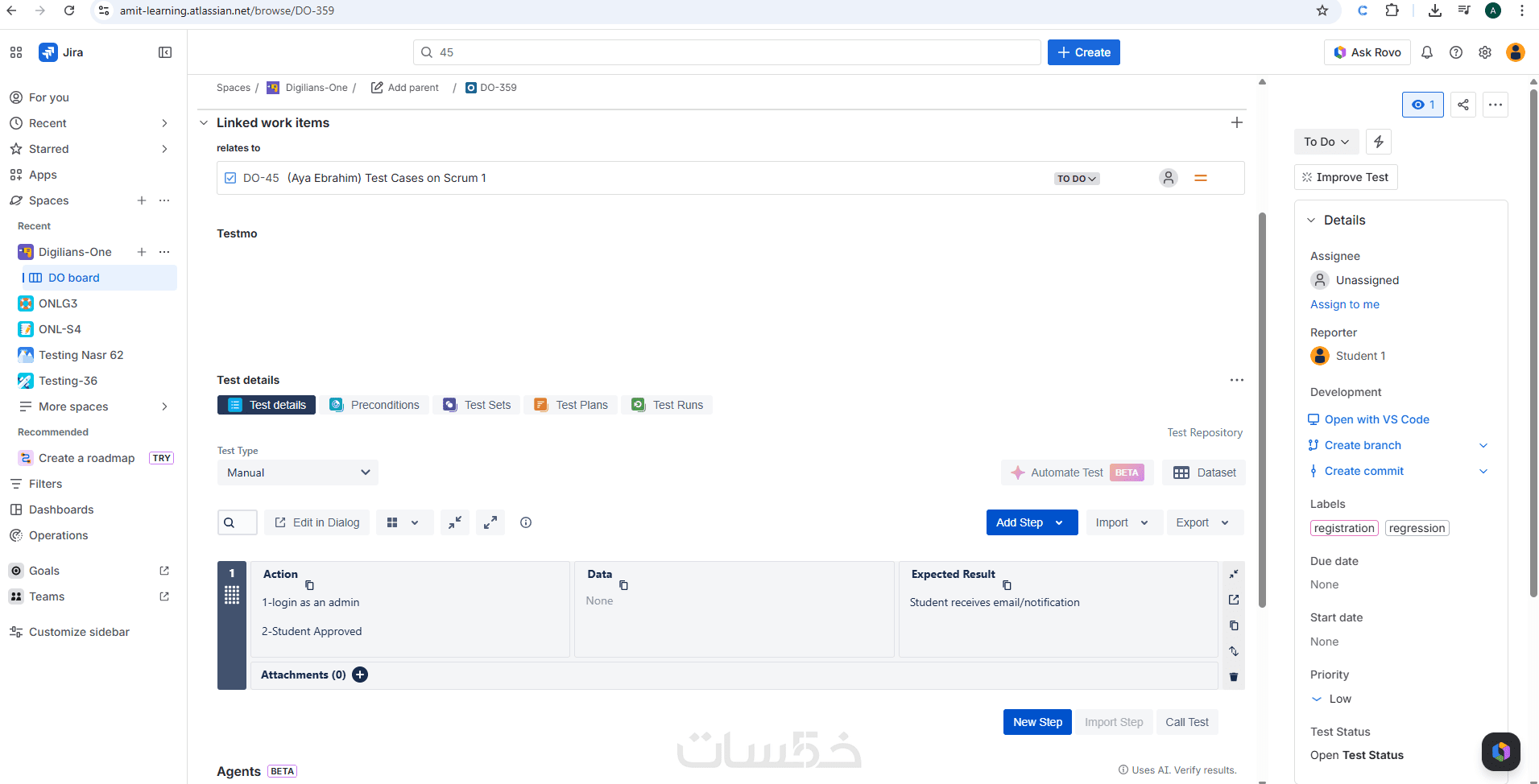Open the Add Step dropdown arrow
1539x784 pixels.
point(1059,522)
